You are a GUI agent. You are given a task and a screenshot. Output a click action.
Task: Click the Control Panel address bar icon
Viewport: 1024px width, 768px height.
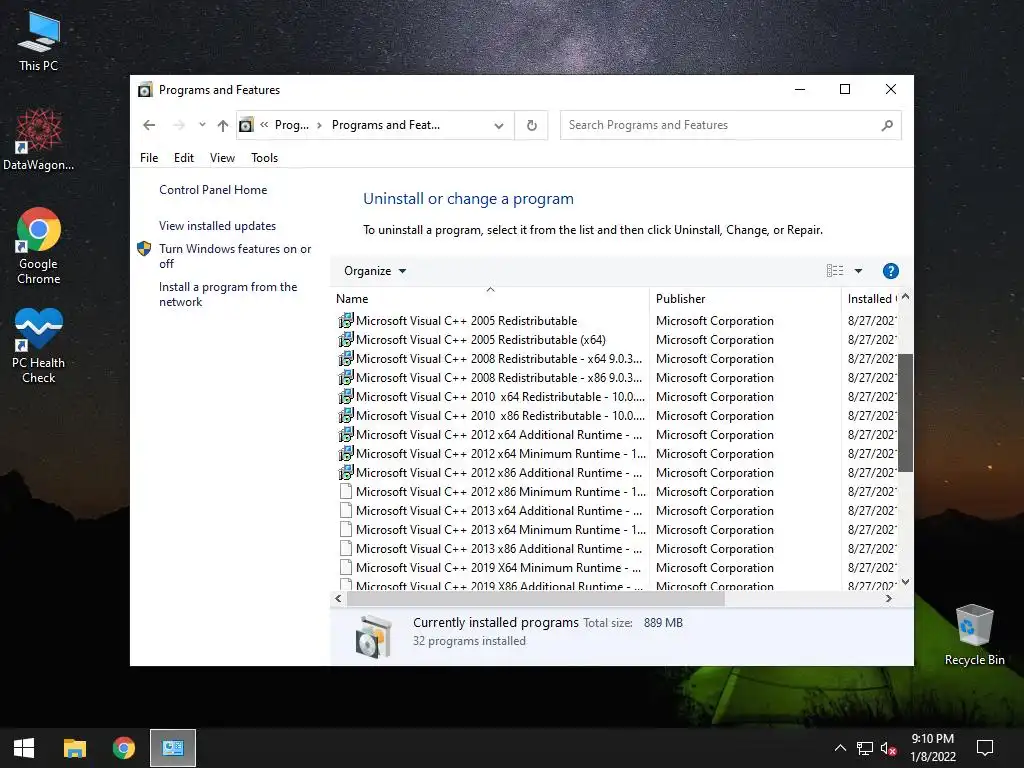246,125
